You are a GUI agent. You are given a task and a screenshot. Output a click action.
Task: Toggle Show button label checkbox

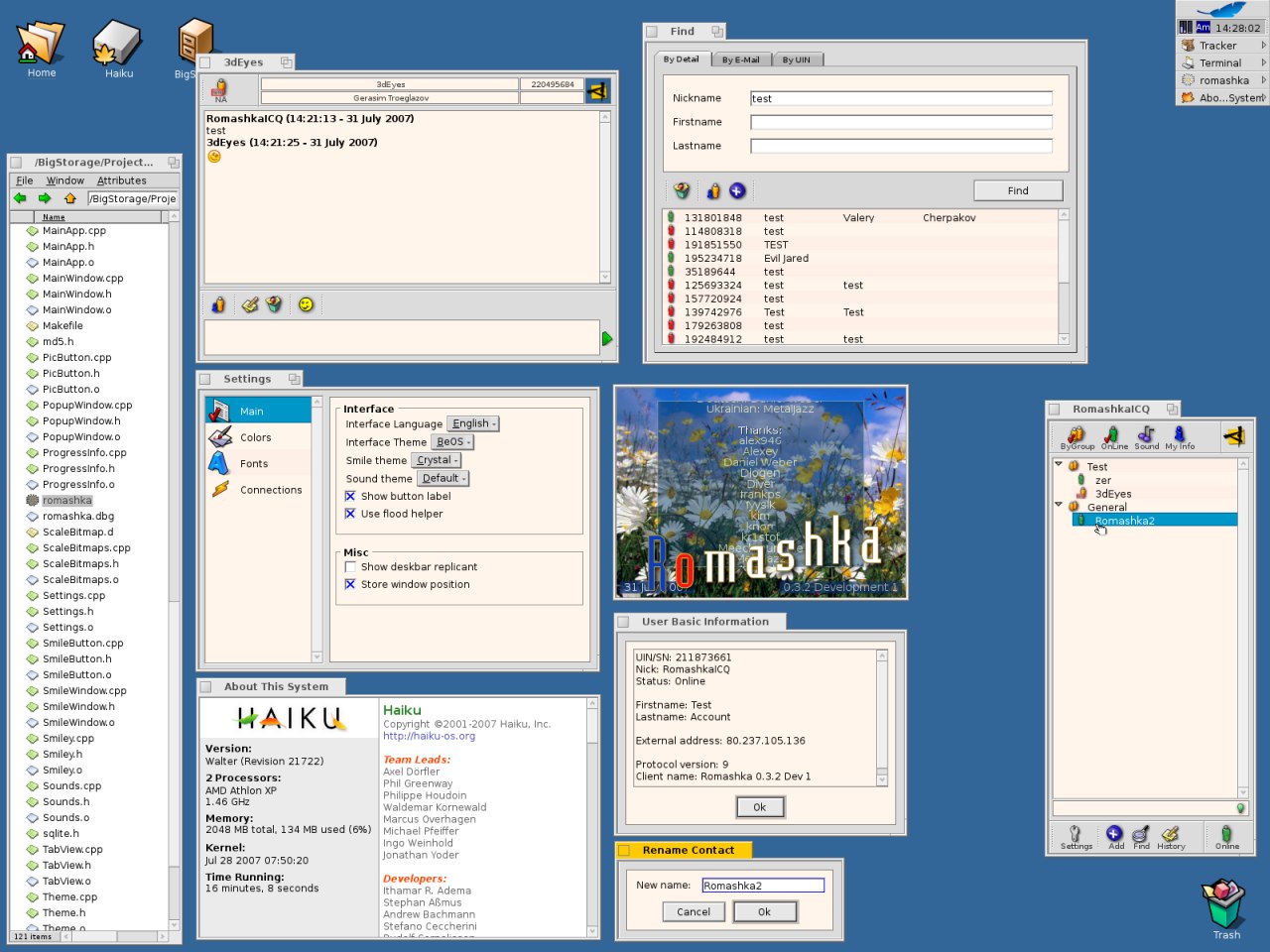(350, 496)
